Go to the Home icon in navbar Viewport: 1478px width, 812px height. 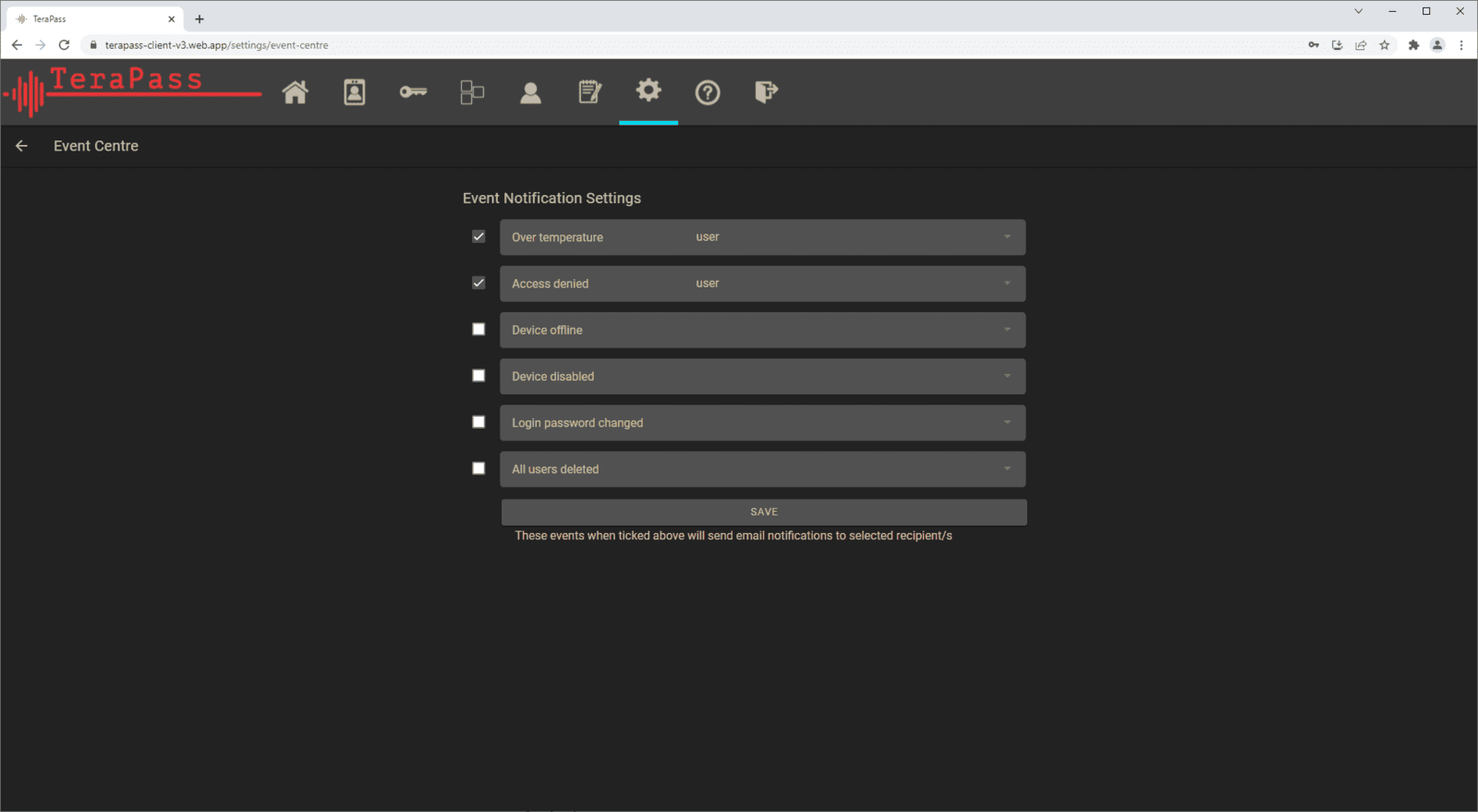click(x=295, y=92)
